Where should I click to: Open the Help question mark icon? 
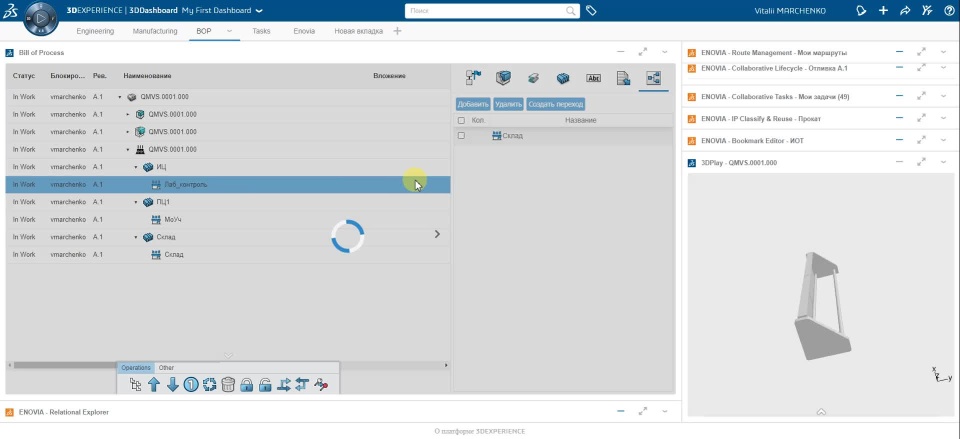[x=950, y=10]
